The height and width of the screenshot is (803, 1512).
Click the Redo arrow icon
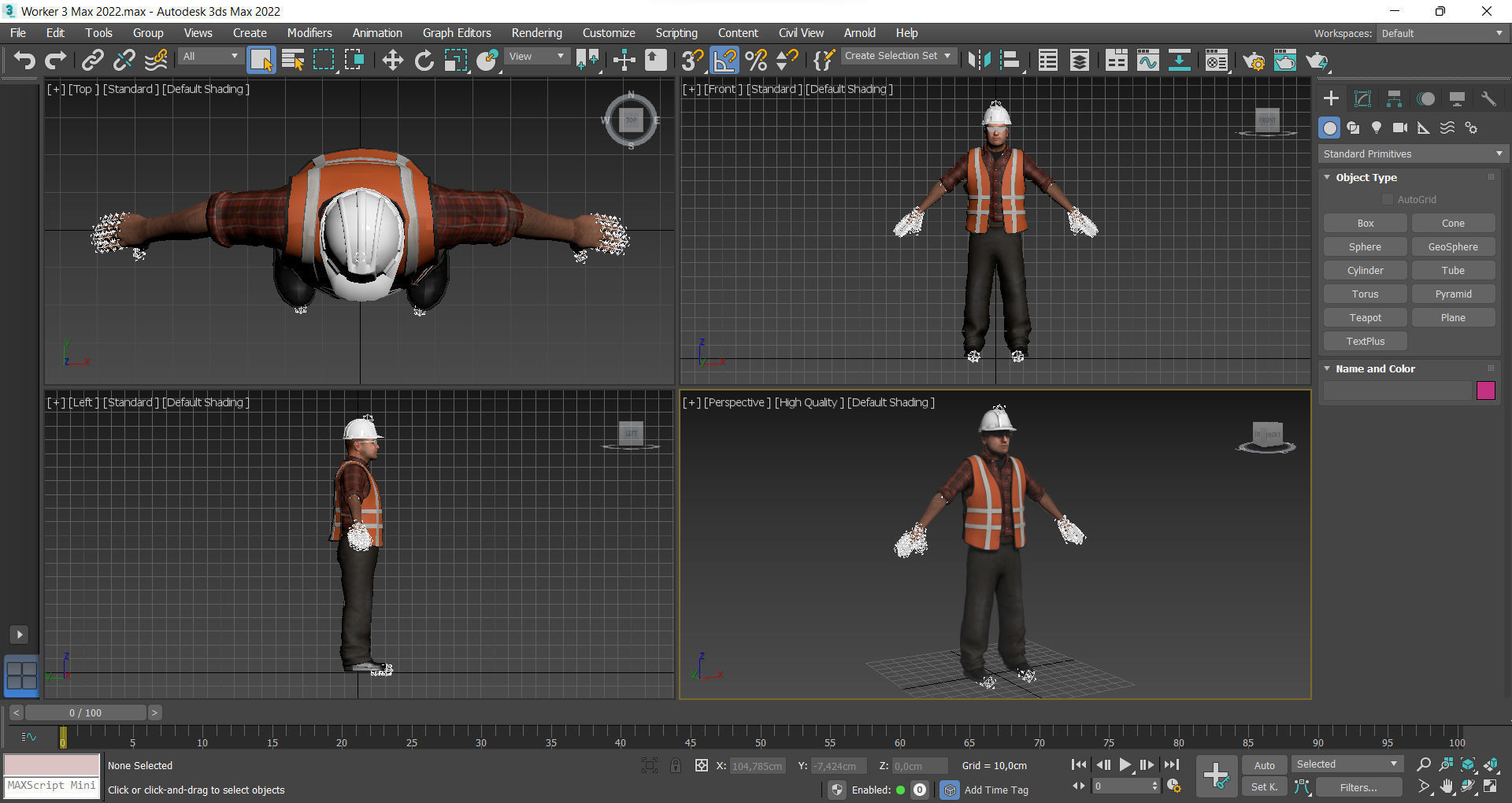[x=55, y=61]
